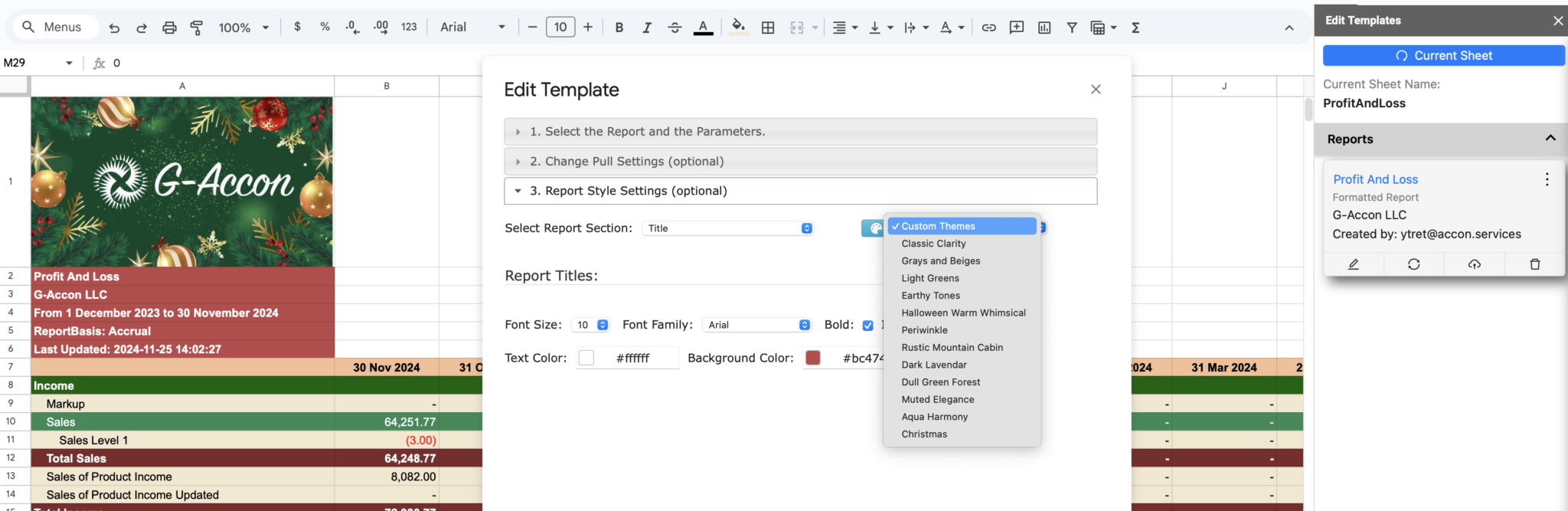Open the M29 name box dropdown
This screenshot has height=511, width=1568.
69,63
